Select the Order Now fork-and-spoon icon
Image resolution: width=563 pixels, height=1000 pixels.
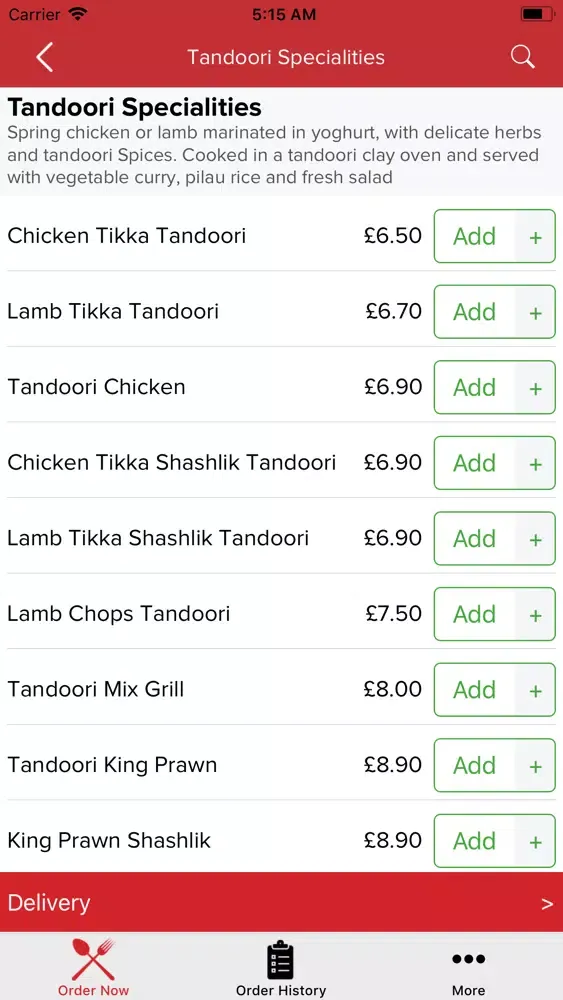coord(93,959)
